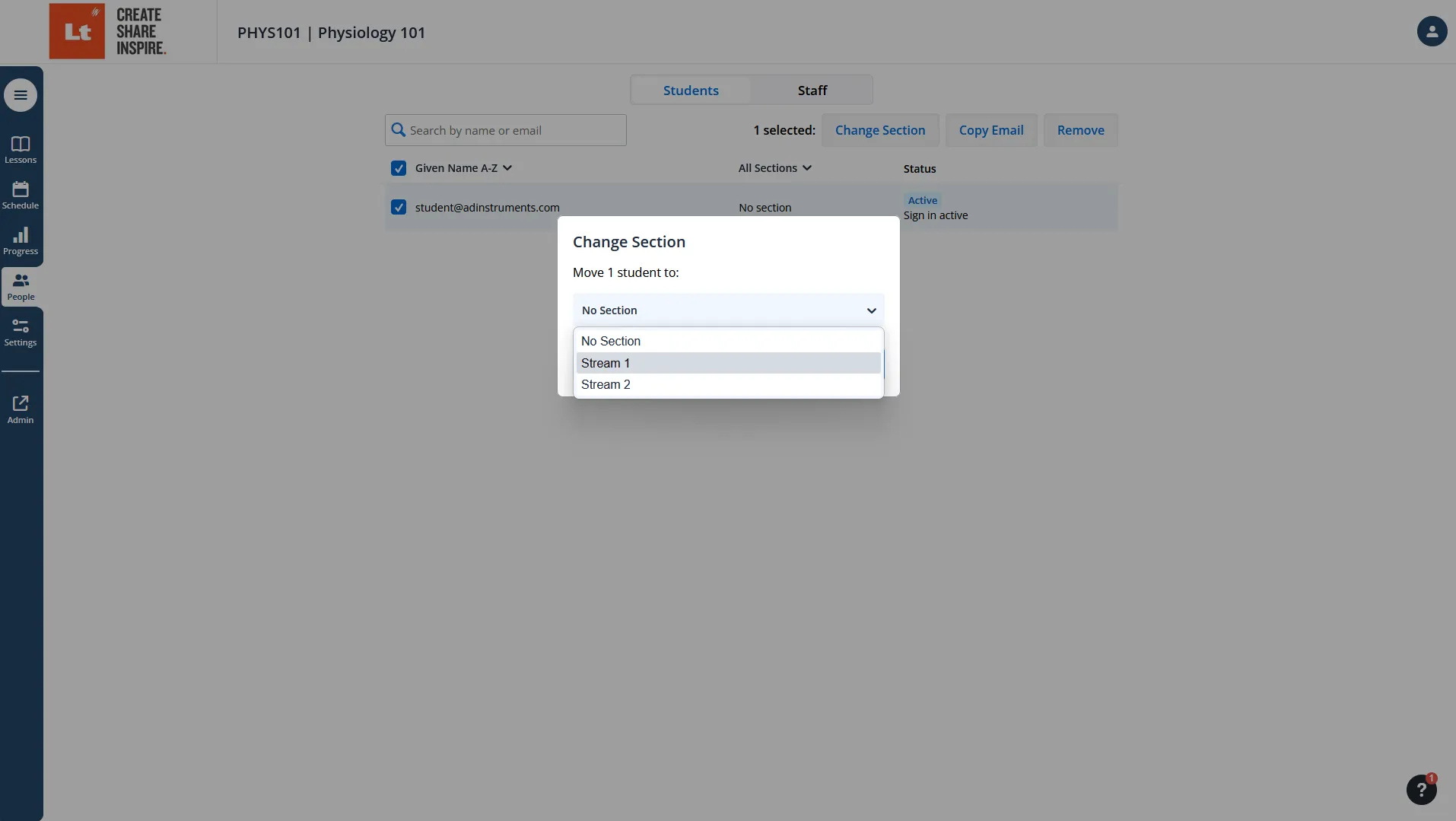This screenshot has height=821, width=1456.
Task: Open the help question mark button
Action: click(1421, 790)
